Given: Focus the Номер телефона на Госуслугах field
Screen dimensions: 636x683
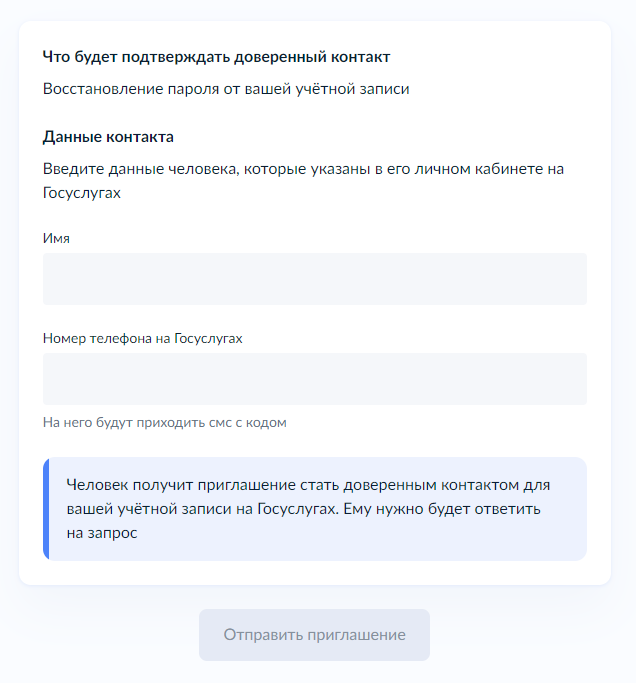Looking at the screenshot, I should coord(314,379).
